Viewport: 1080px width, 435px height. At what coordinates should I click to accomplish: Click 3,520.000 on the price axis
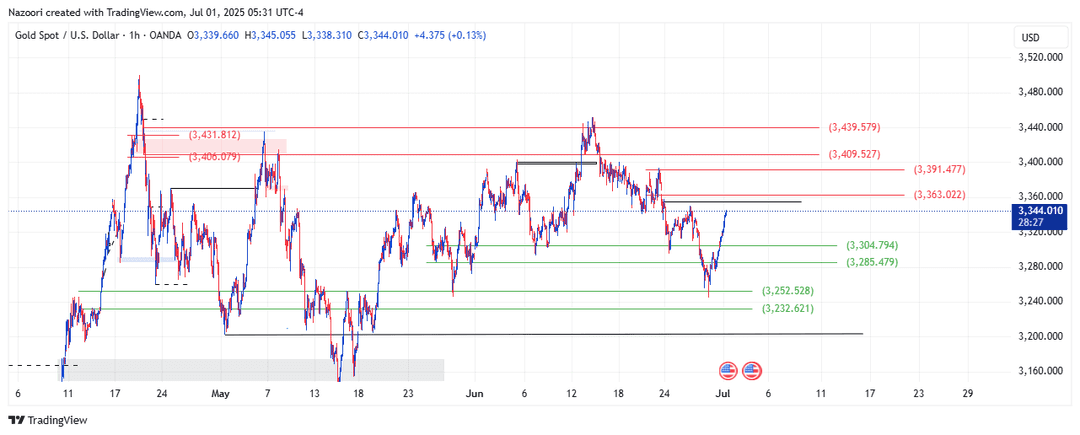1039,58
